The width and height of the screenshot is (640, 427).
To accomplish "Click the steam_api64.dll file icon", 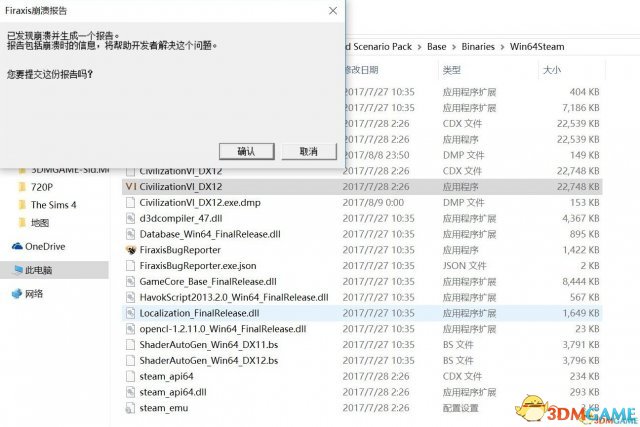I will [x=131, y=392].
